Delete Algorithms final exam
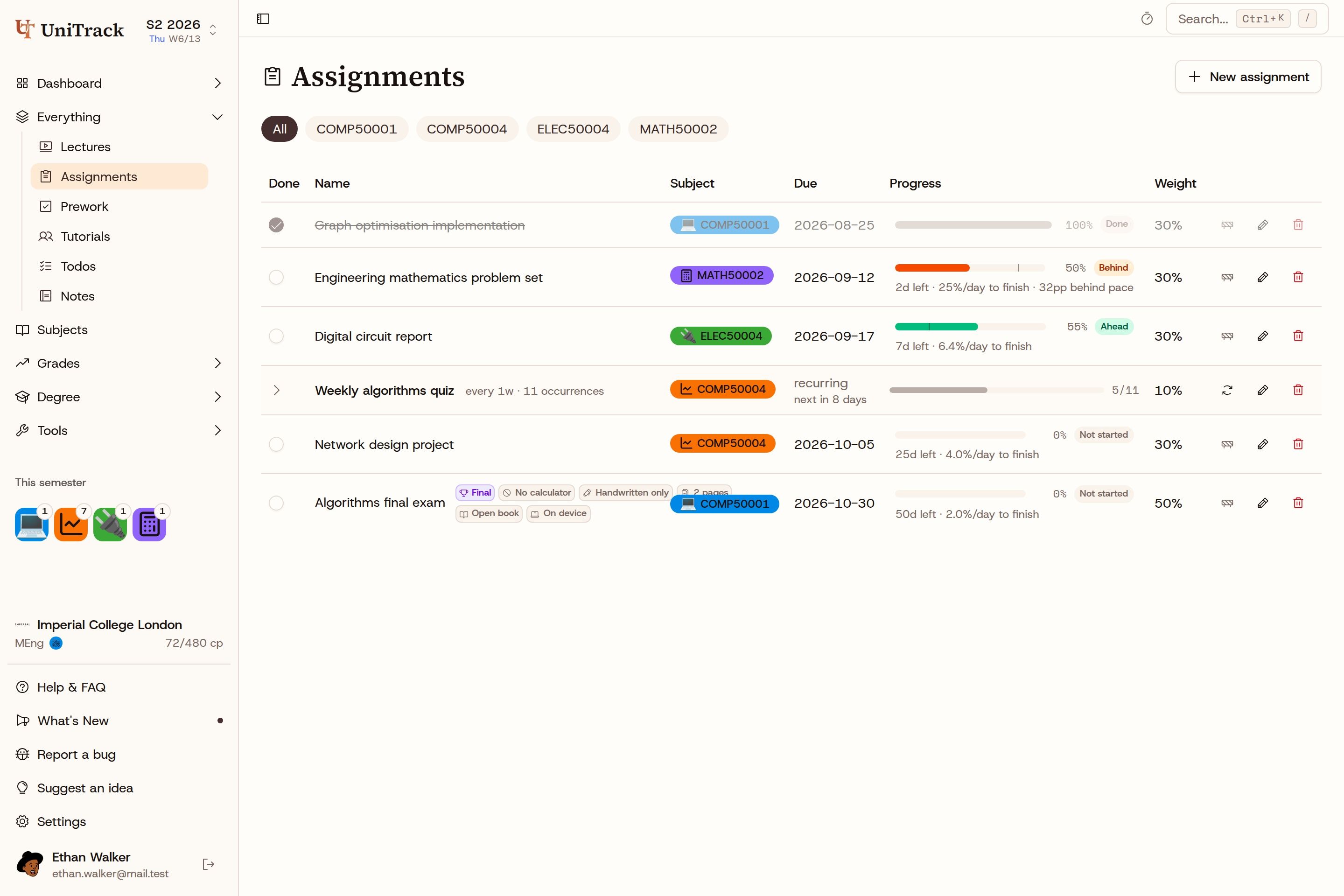Image resolution: width=1344 pixels, height=896 pixels. coord(1298,504)
